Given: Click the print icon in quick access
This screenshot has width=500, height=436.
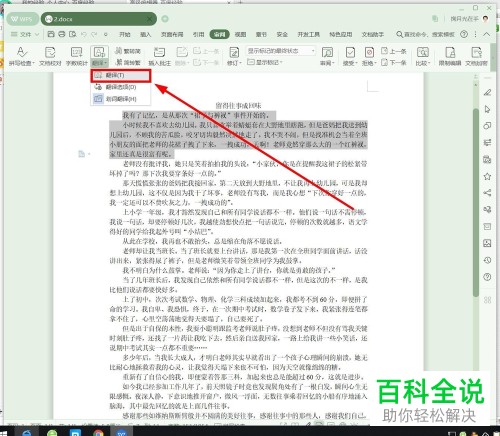Looking at the screenshot, I should click(62, 34).
